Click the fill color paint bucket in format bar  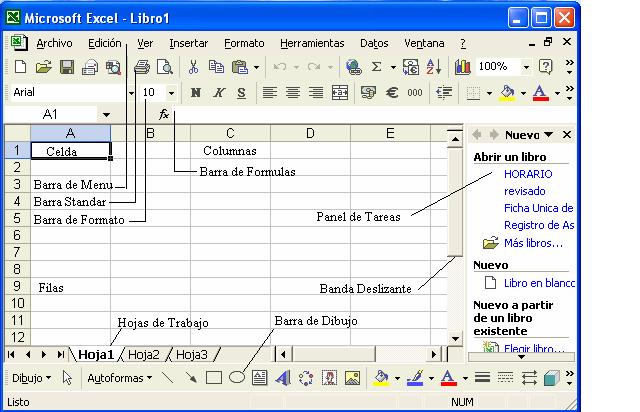click(x=507, y=93)
